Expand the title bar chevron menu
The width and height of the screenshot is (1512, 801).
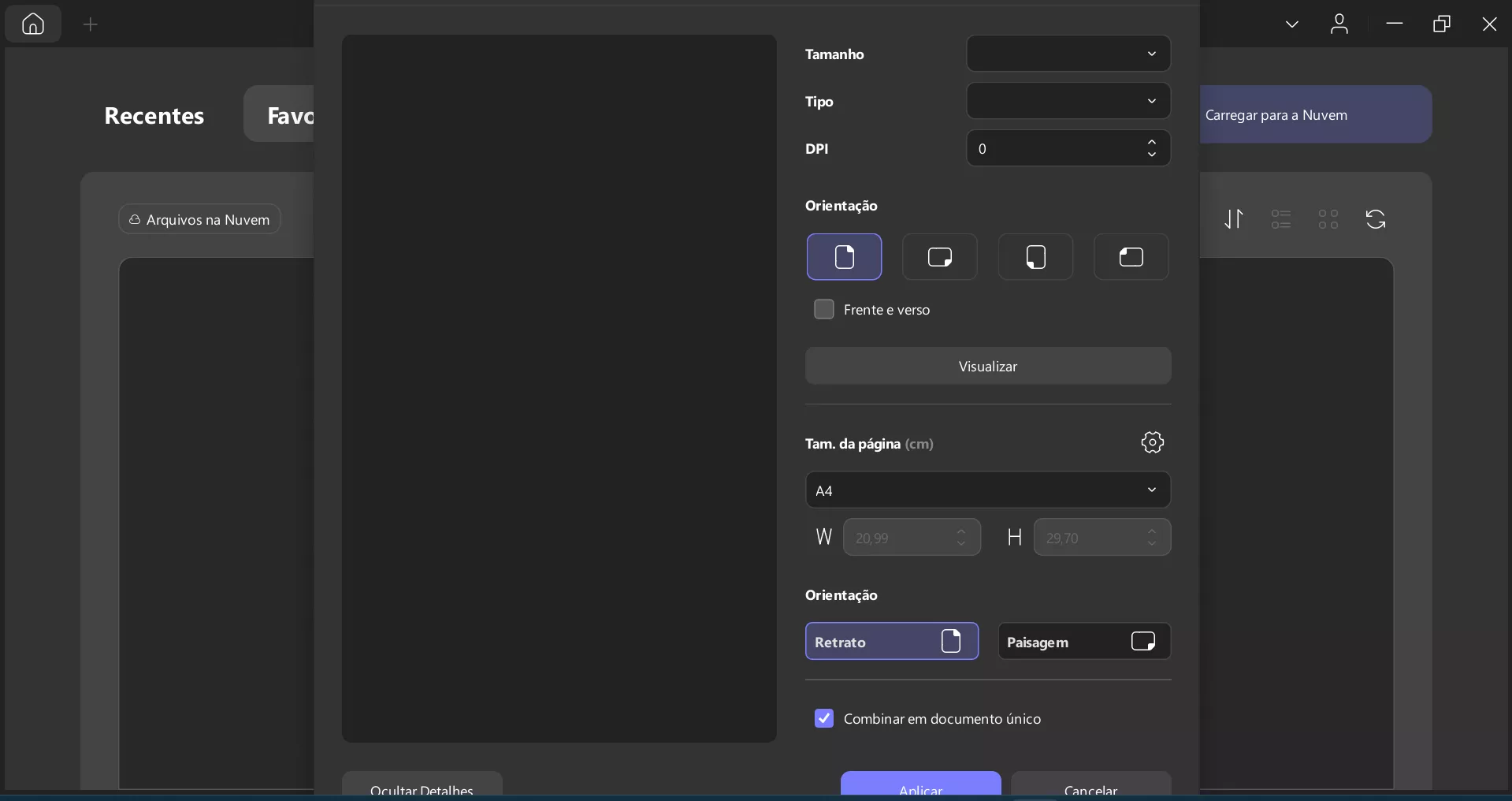(1292, 24)
